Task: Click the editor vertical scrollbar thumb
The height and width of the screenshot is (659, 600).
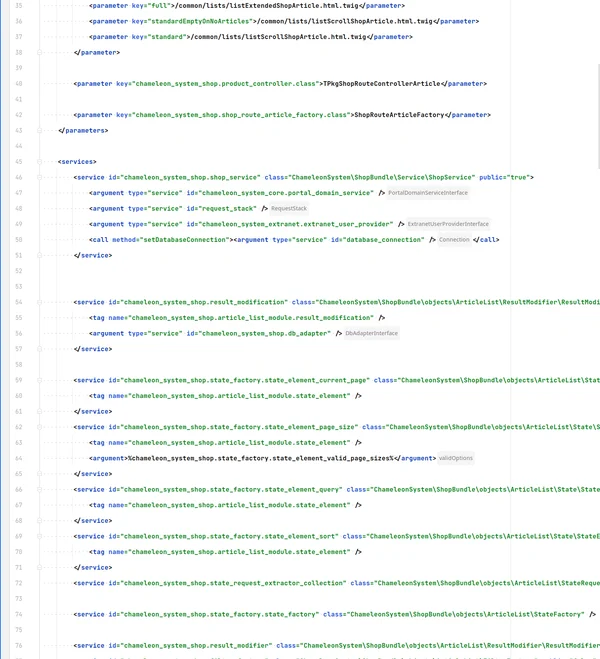Action: (598, 116)
